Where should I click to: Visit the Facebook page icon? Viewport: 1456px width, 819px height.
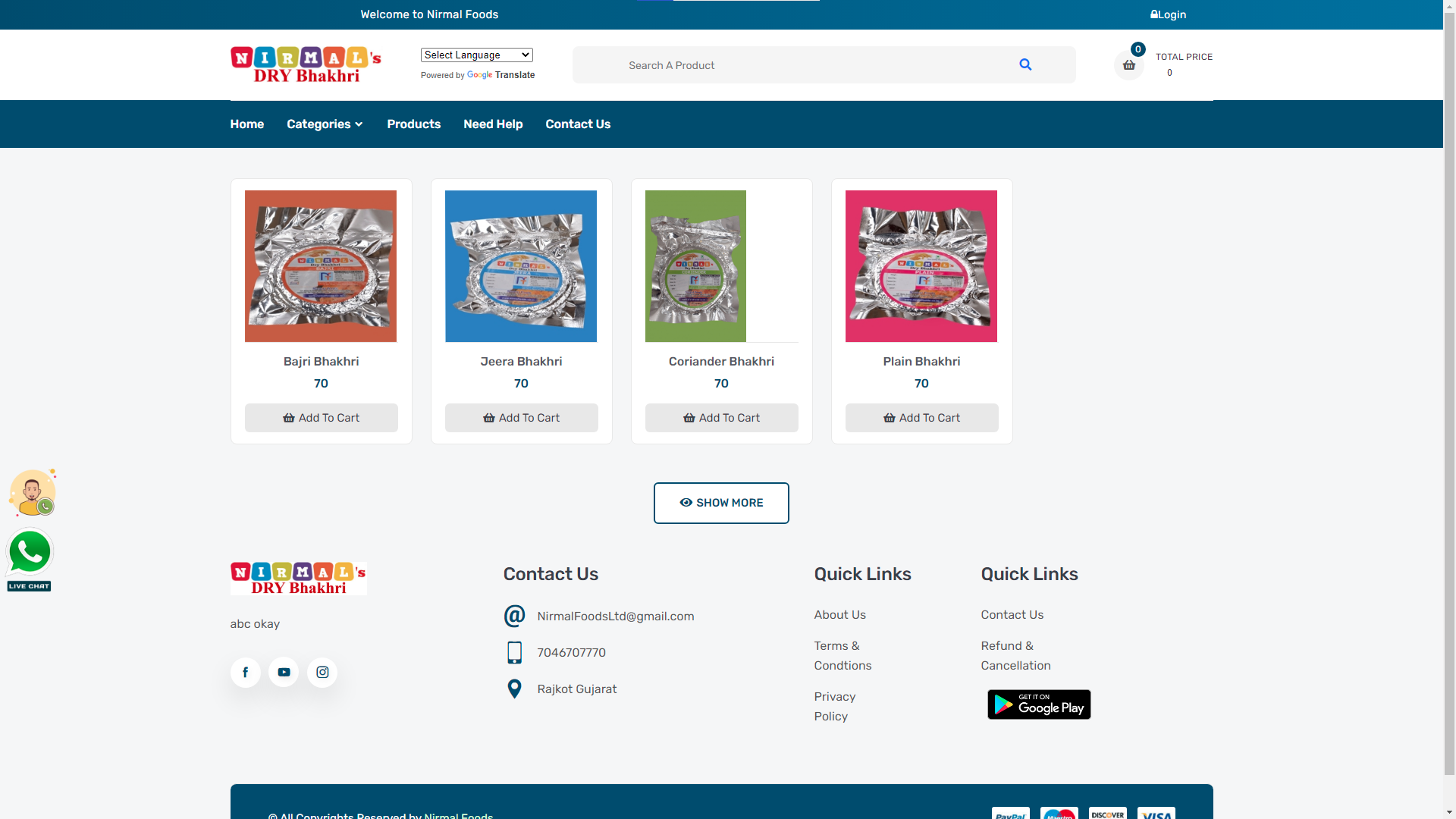tap(246, 673)
